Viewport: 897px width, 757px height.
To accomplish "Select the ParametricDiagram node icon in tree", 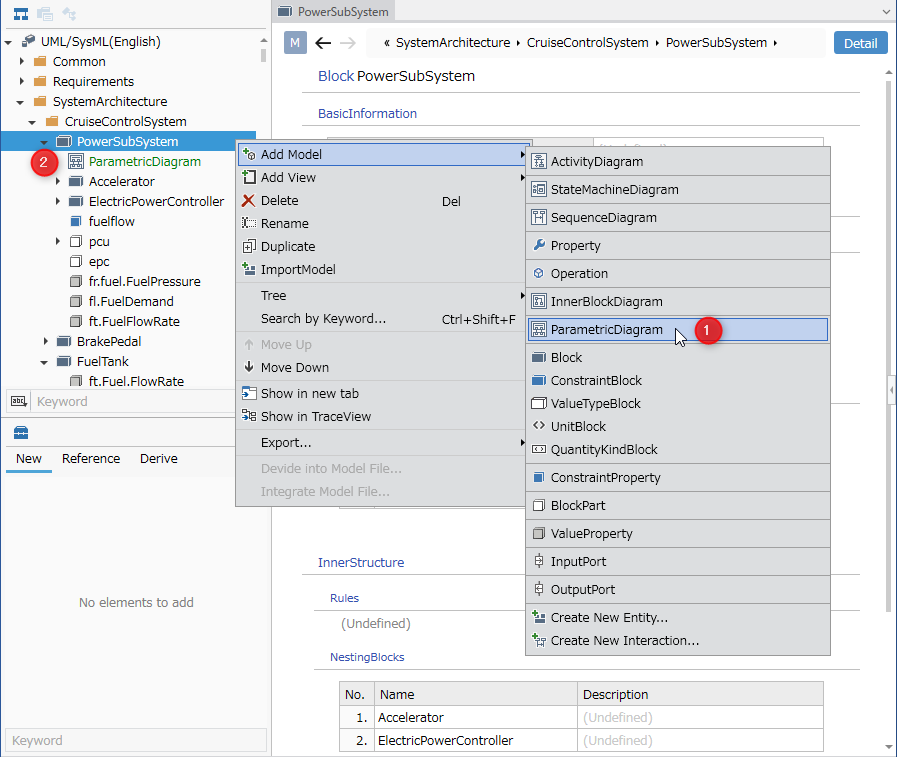I will [76, 161].
